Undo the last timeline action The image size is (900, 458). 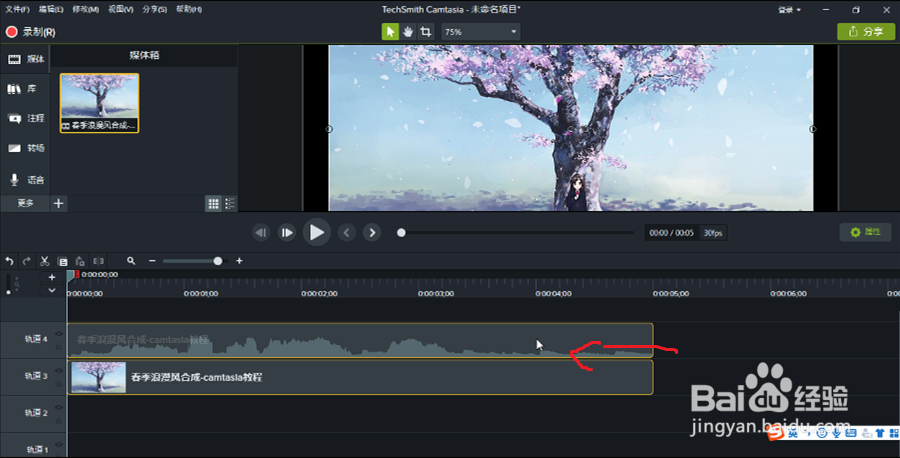tap(9, 261)
